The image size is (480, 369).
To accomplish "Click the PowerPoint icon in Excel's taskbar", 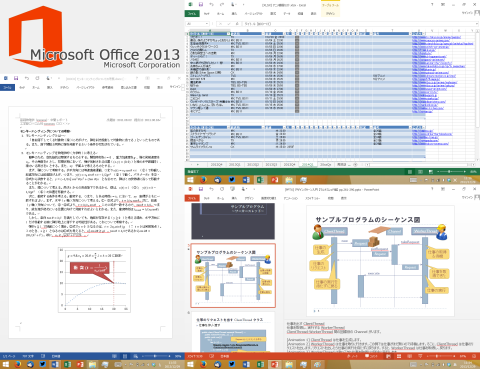I will tap(275, 180).
